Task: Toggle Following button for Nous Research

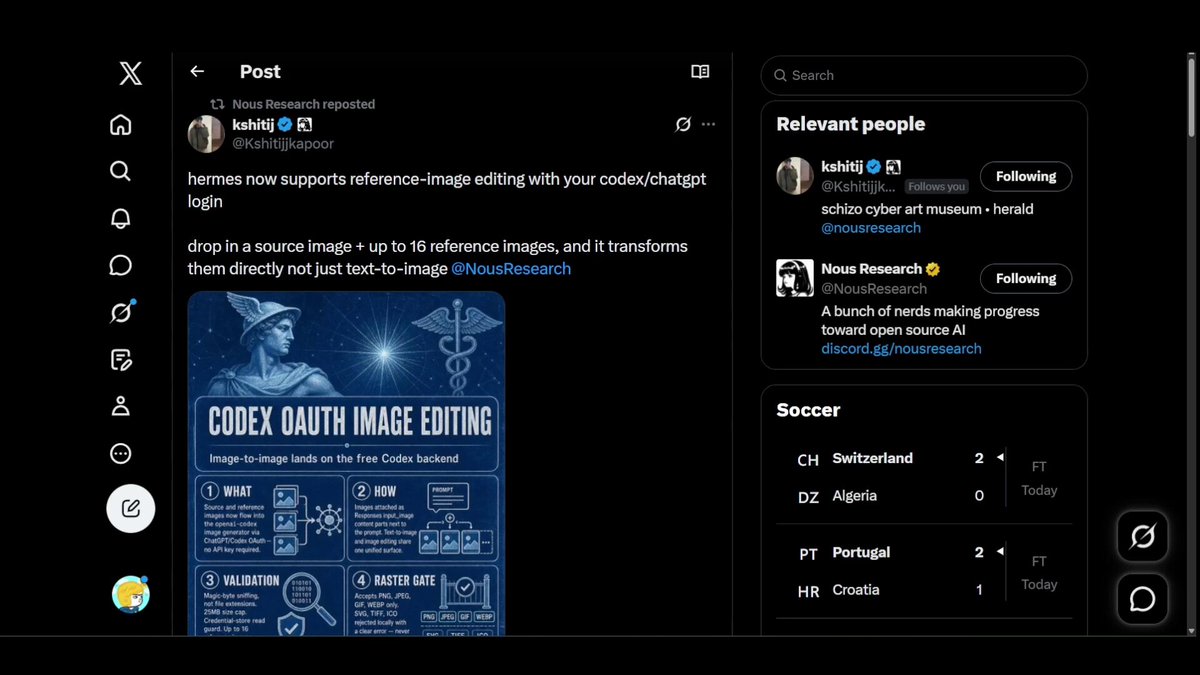Action: point(1026,278)
